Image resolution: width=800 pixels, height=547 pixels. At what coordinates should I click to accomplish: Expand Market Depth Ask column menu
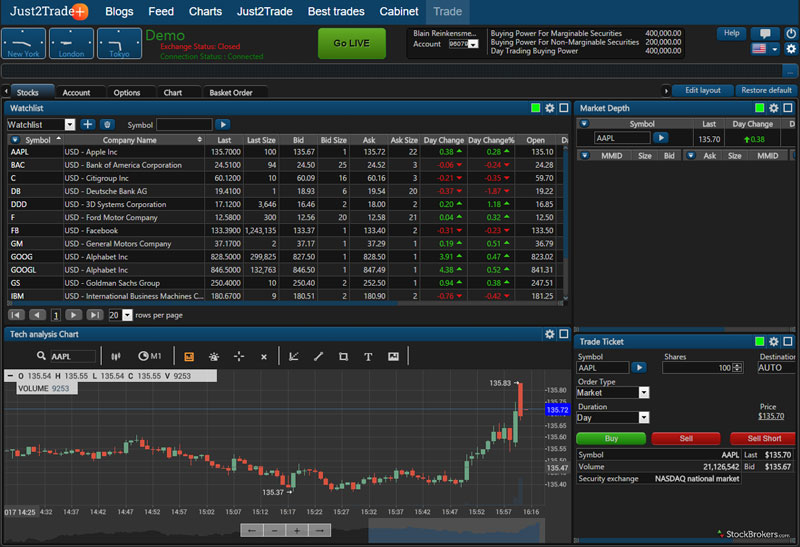click(690, 156)
